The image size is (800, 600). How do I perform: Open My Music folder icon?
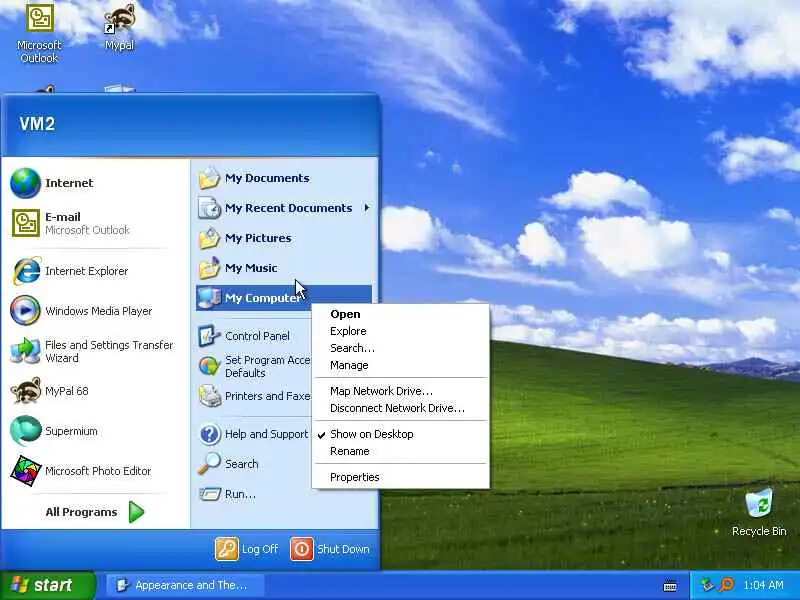tap(209, 268)
